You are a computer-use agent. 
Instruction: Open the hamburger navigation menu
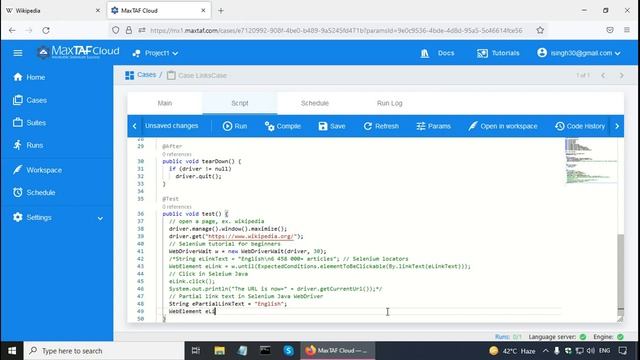pyautogui.click(x=18, y=53)
